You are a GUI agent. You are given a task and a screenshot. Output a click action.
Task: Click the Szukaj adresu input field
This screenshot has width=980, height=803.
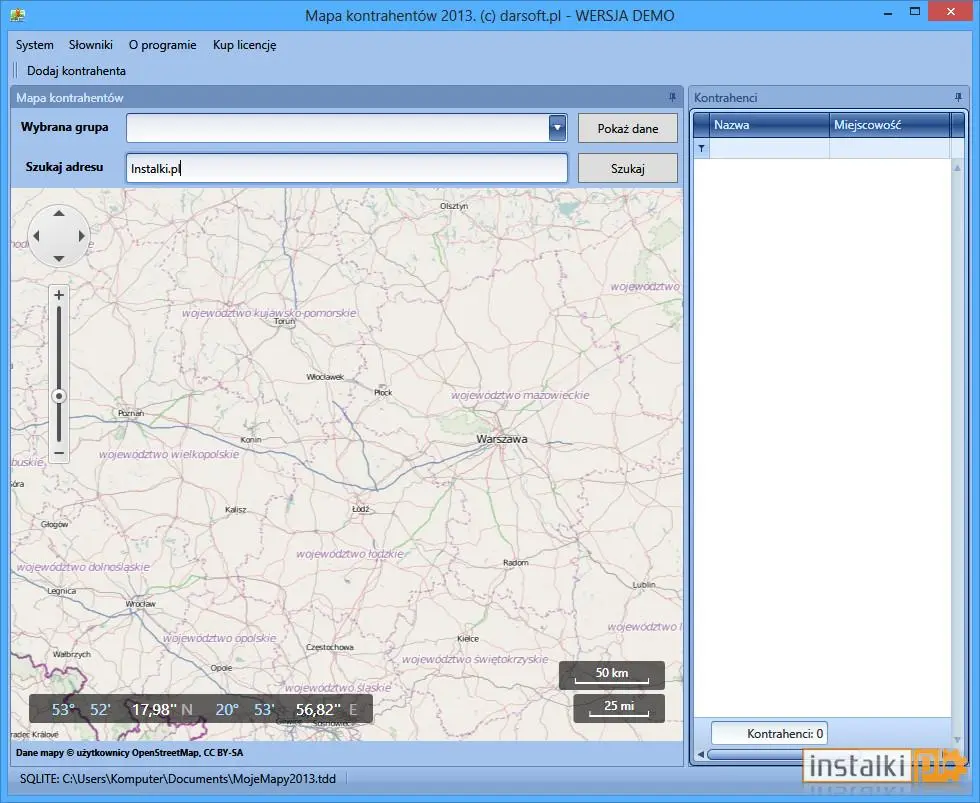347,168
